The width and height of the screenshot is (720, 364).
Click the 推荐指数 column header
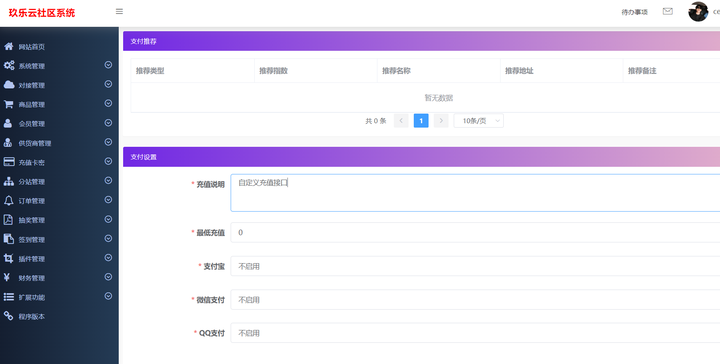coord(316,71)
